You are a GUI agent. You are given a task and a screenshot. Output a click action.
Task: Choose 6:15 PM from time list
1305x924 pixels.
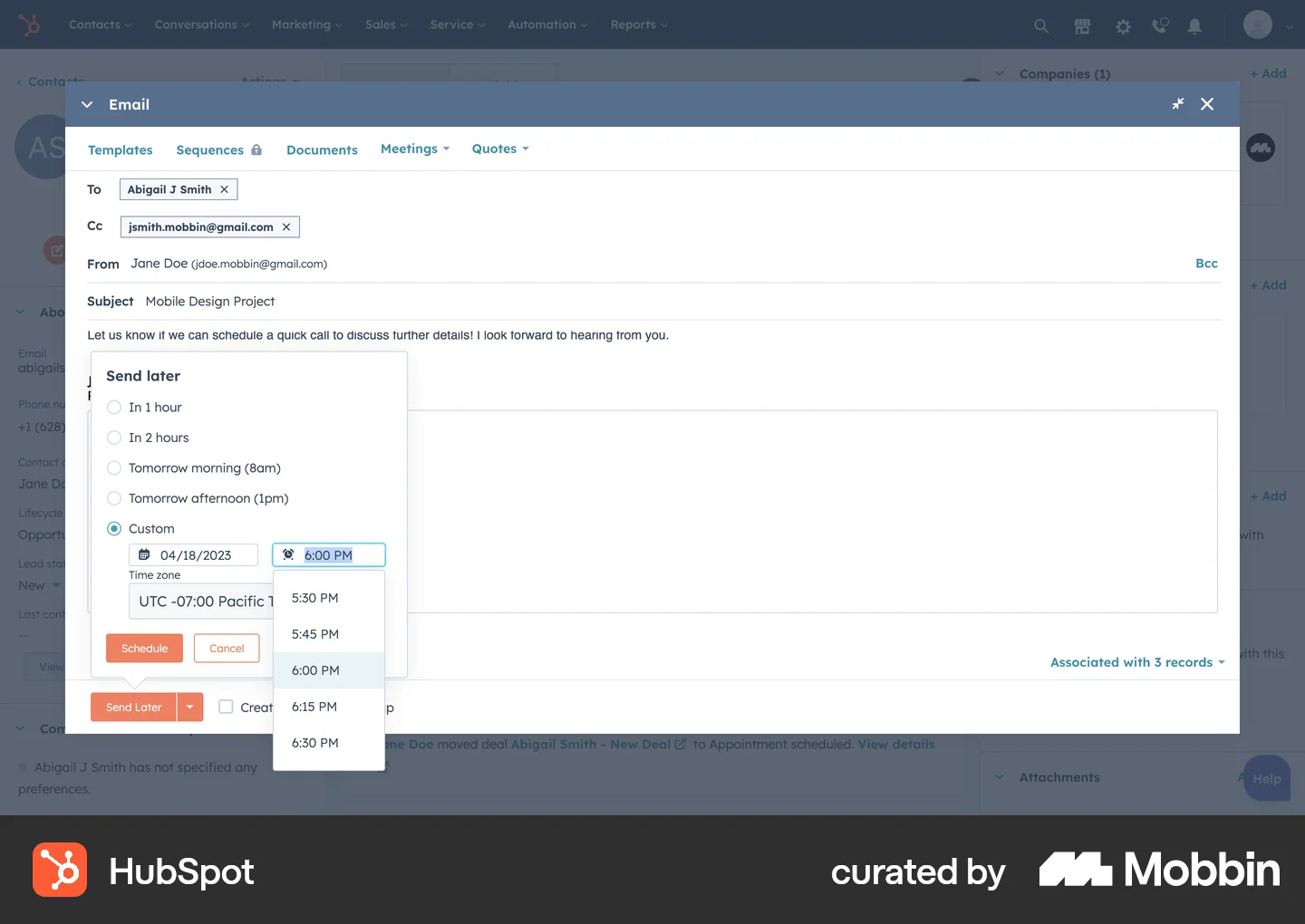pos(329,707)
